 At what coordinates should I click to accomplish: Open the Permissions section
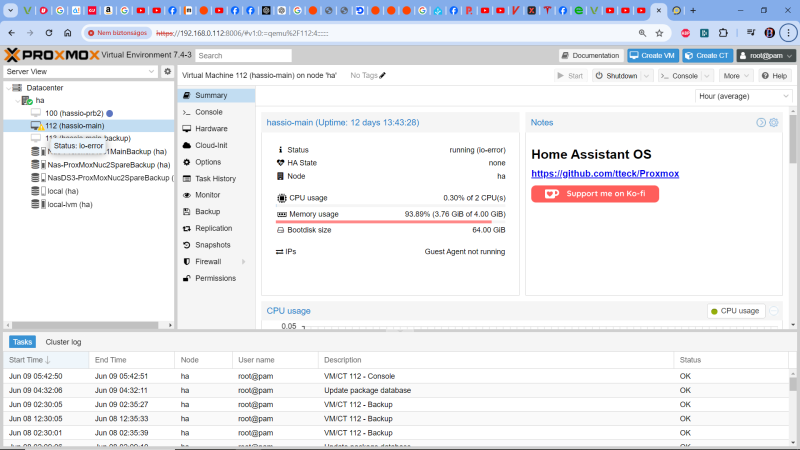216,278
